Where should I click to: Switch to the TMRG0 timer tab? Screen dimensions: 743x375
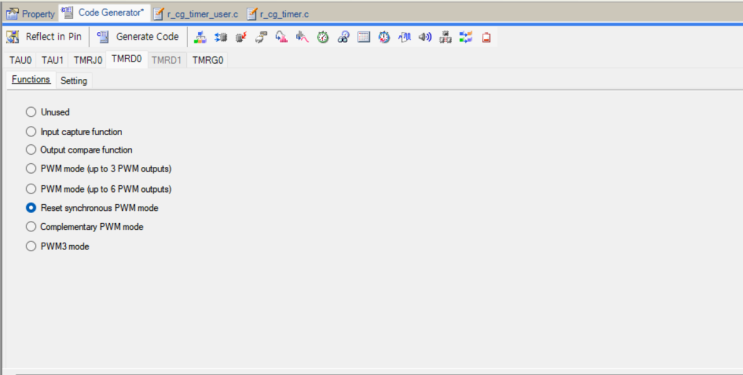[208, 60]
